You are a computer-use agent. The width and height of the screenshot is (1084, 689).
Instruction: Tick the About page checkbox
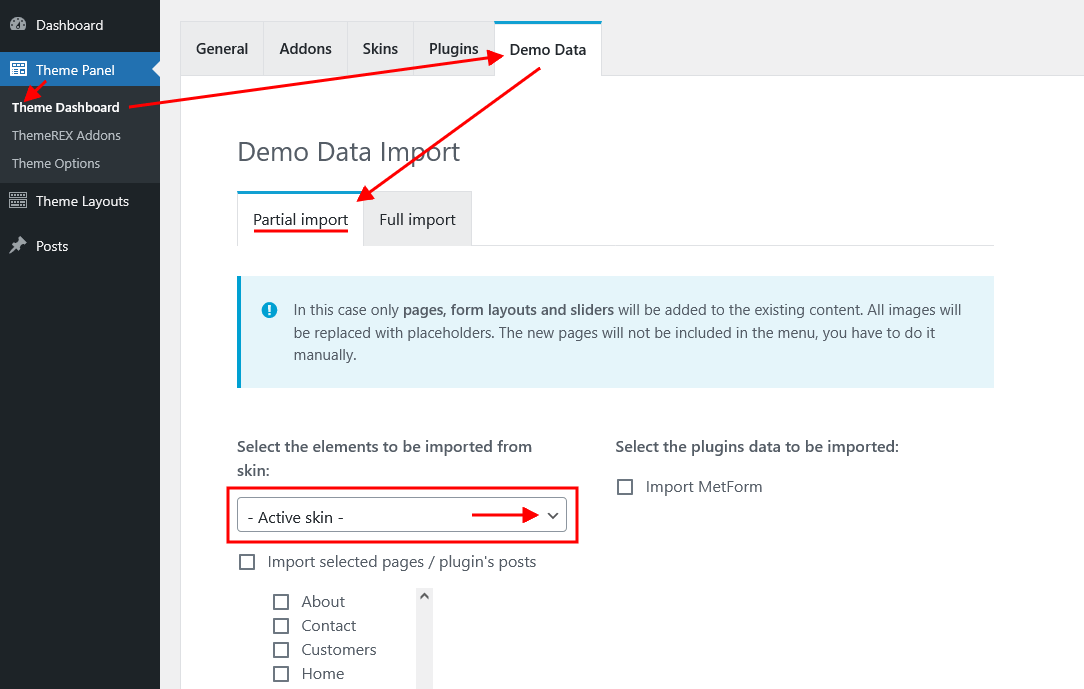281,602
